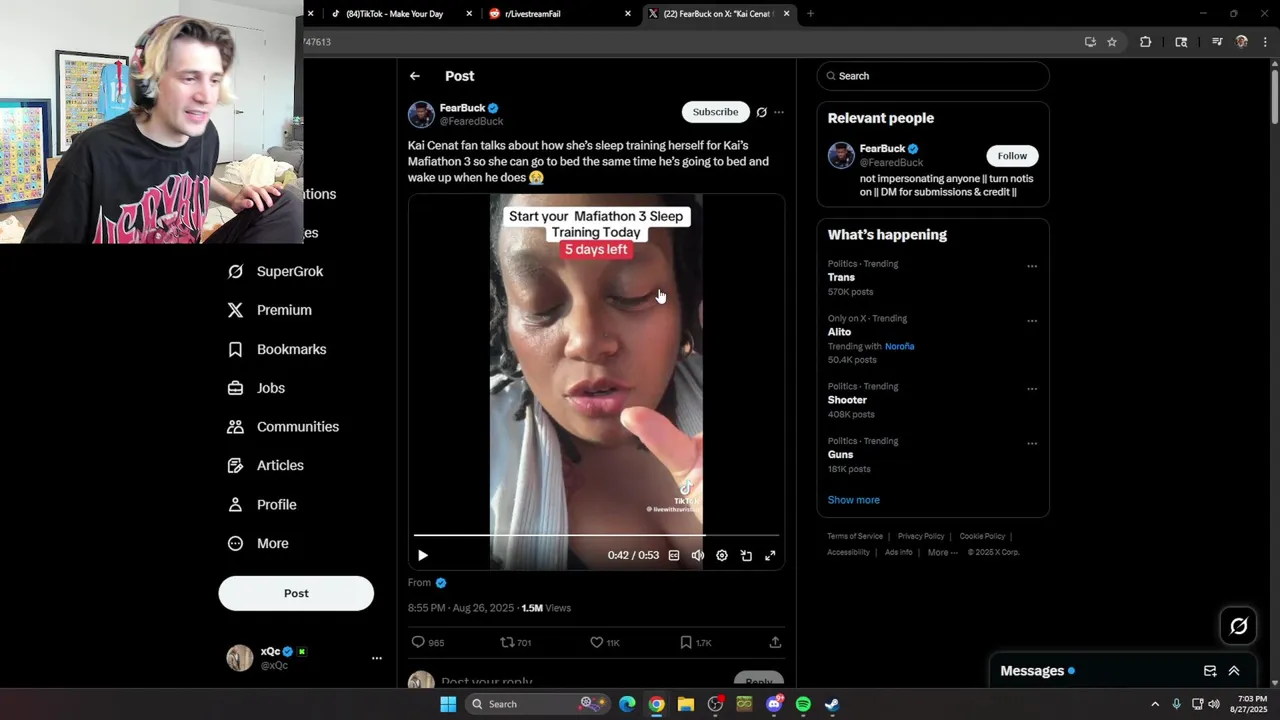
Task: Open Discord from taskbar
Action: coord(774,704)
